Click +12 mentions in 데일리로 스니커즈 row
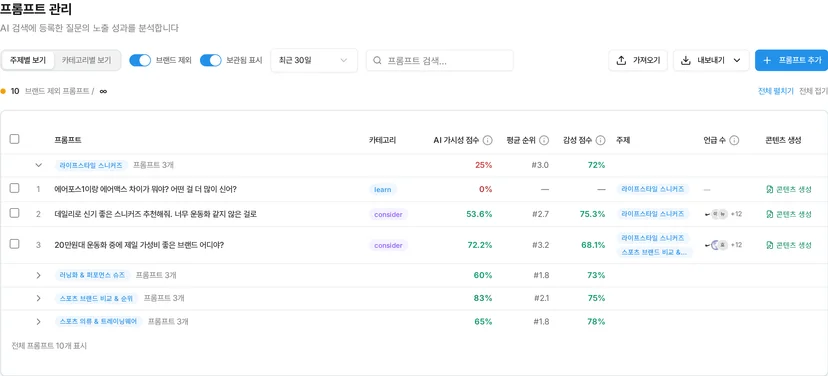The width and height of the screenshot is (828, 376). [x=736, y=214]
